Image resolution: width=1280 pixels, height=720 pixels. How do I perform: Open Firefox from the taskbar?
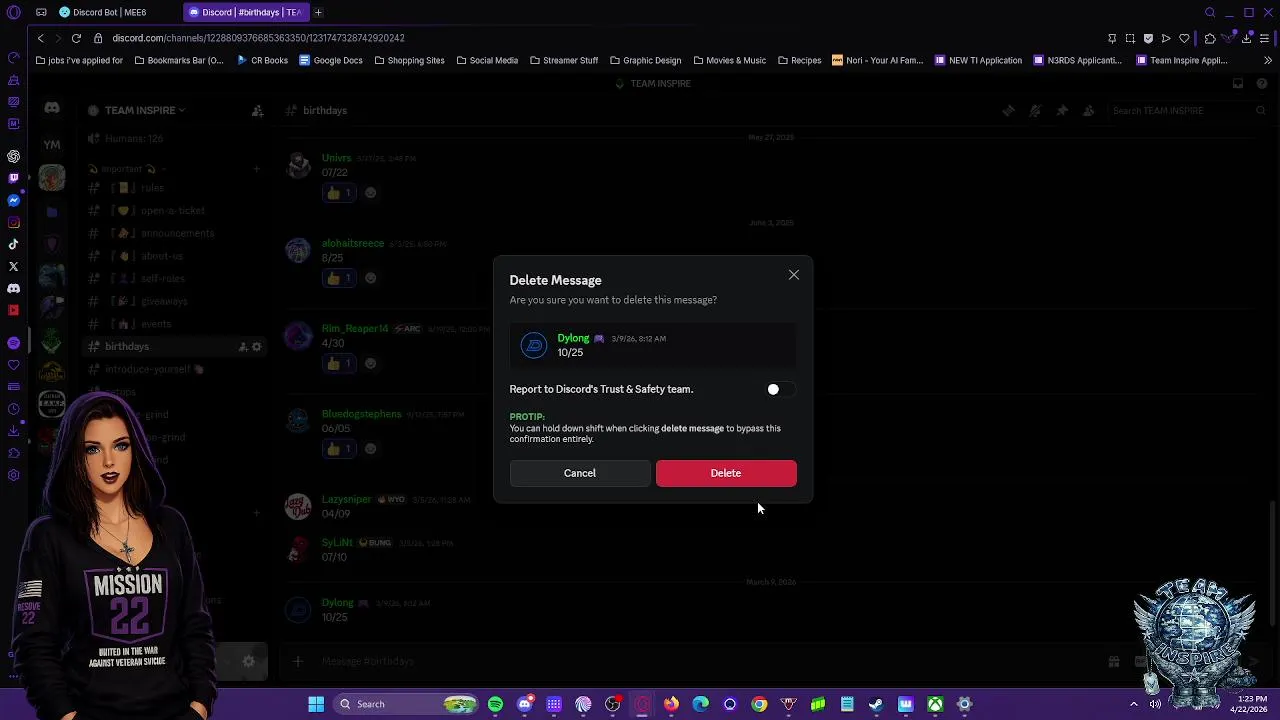pyautogui.click(x=671, y=704)
